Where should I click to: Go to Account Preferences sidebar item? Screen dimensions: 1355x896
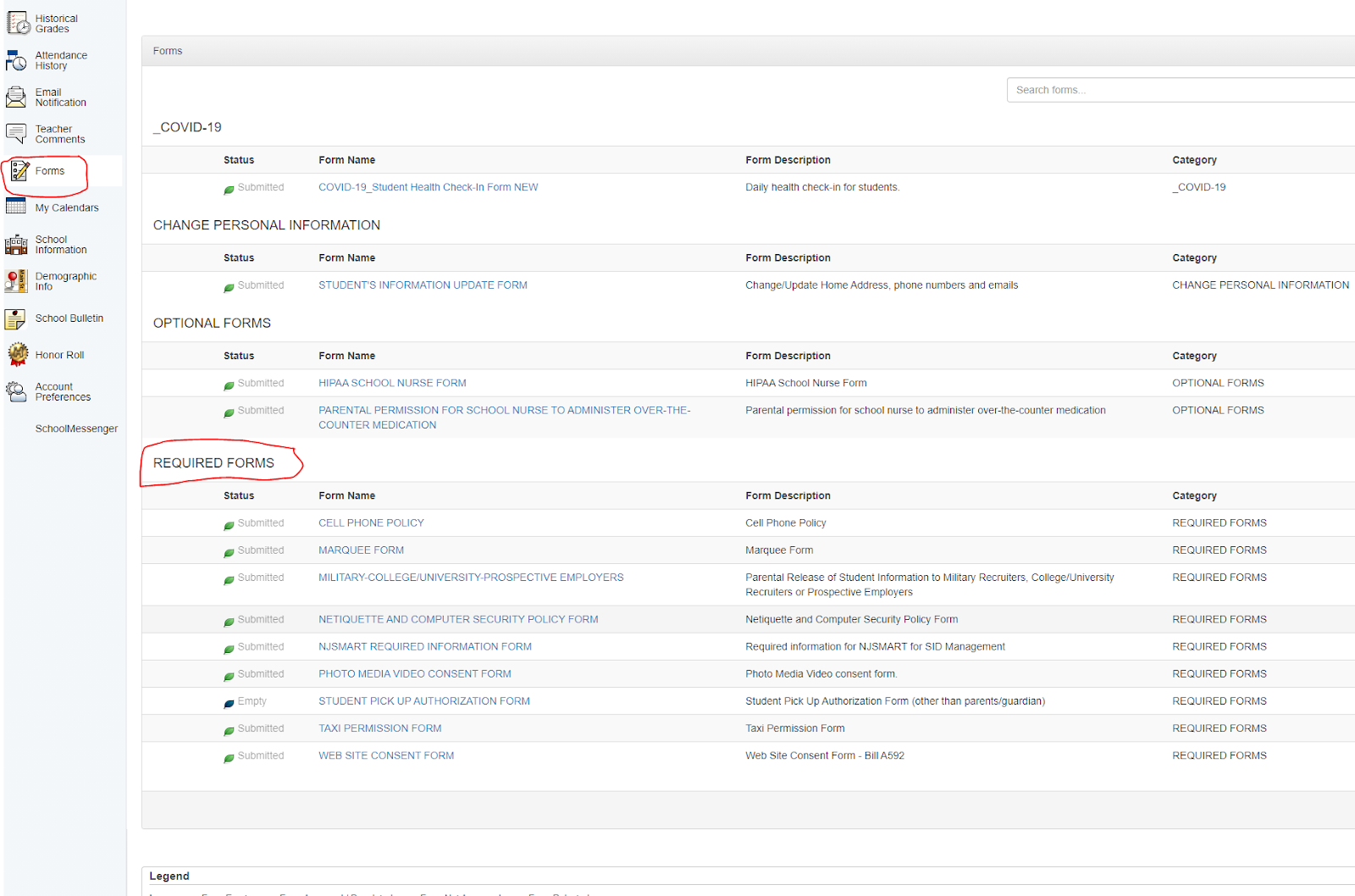(x=63, y=391)
